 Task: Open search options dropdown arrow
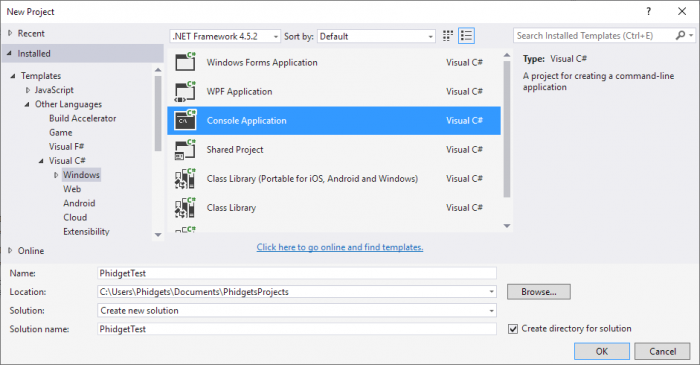691,35
